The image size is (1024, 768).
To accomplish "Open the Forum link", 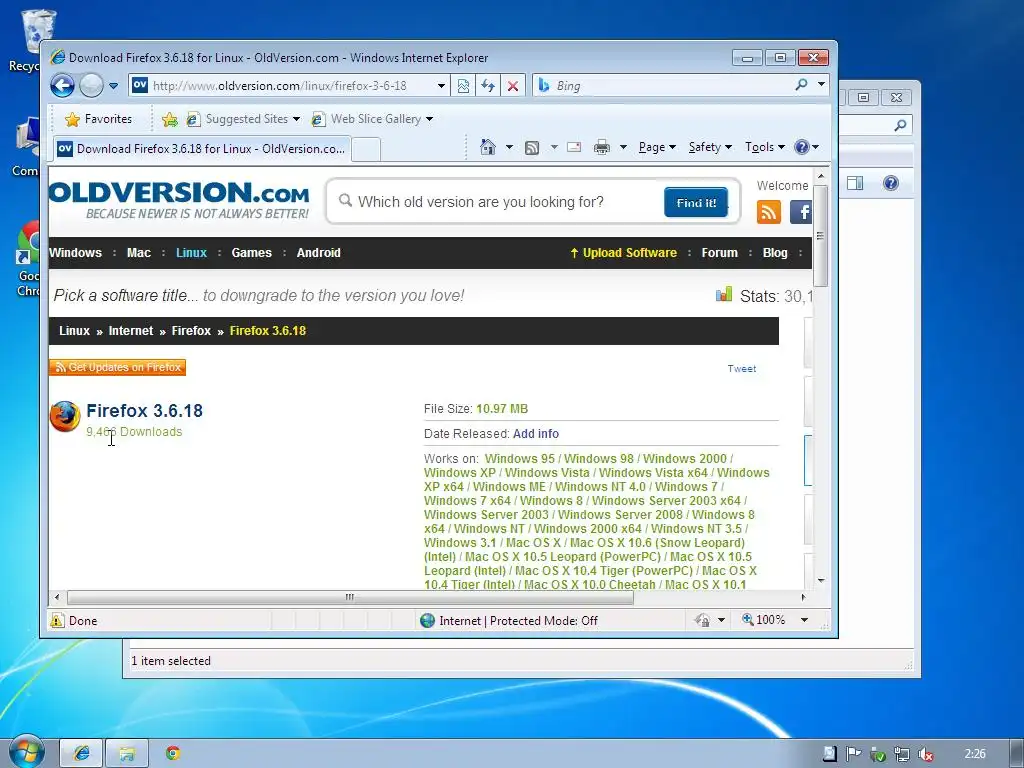I will pyautogui.click(x=720, y=253).
